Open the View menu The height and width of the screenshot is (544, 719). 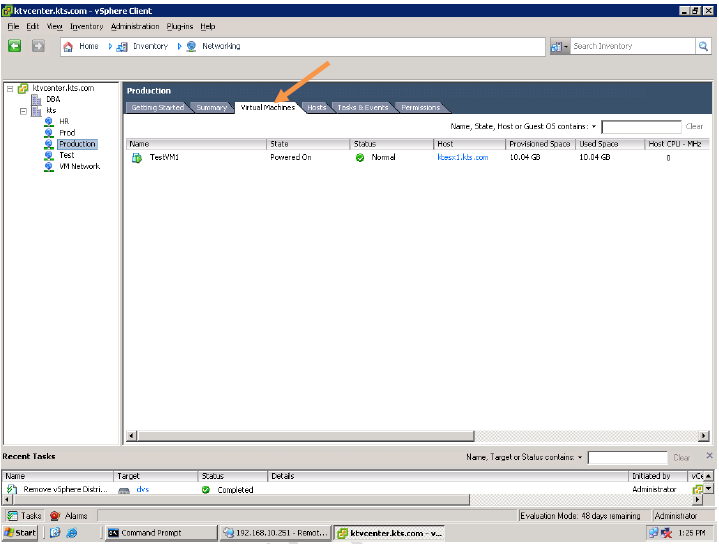55,27
